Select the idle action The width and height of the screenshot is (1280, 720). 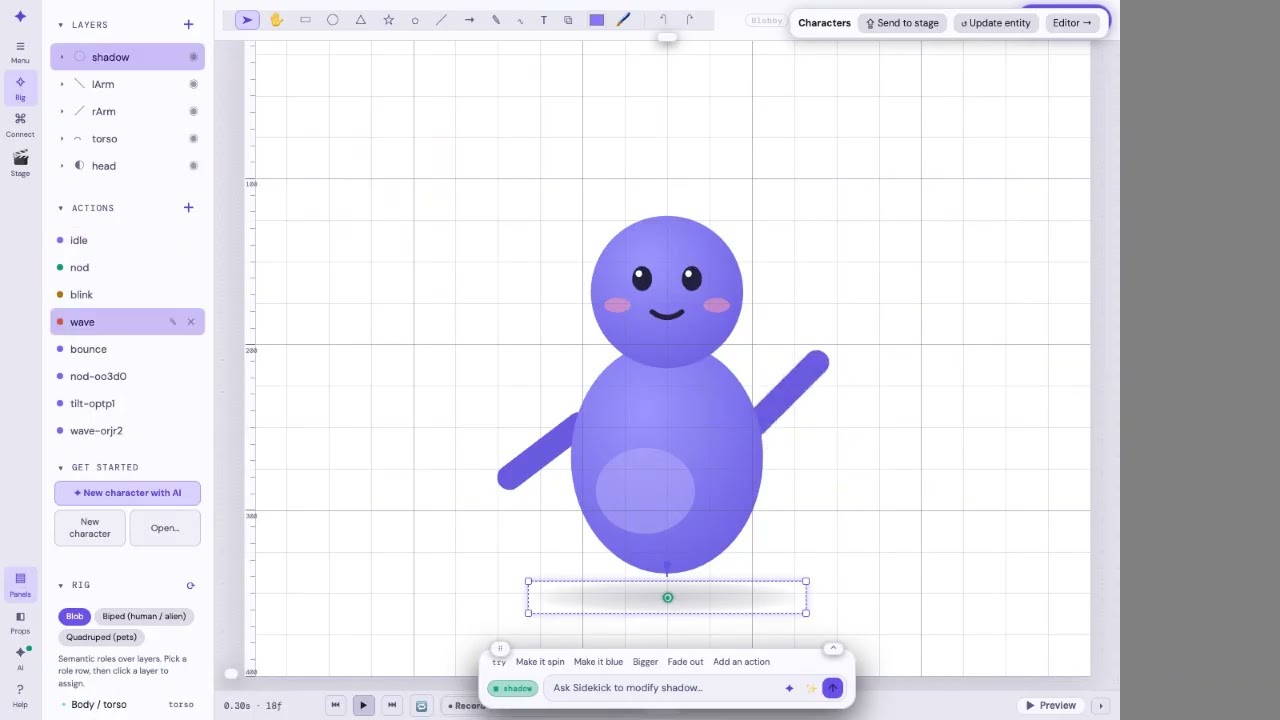(x=127, y=240)
